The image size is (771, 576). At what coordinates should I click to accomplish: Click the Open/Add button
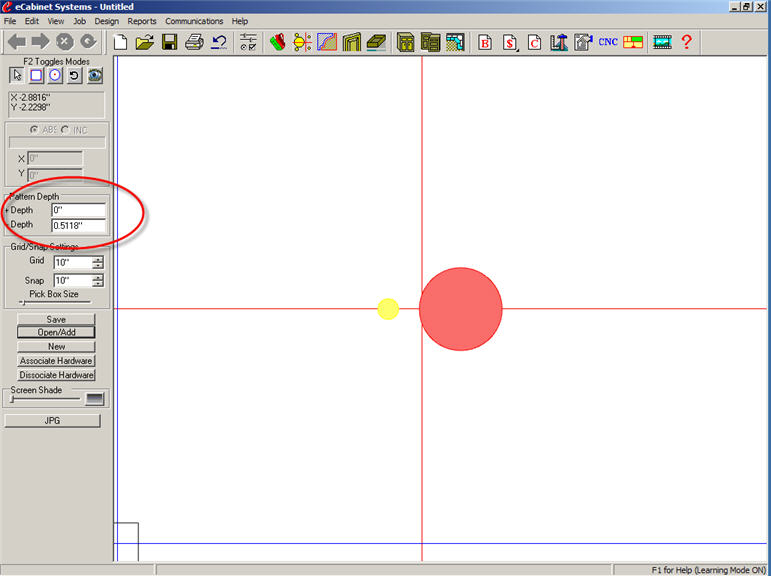(x=56, y=332)
